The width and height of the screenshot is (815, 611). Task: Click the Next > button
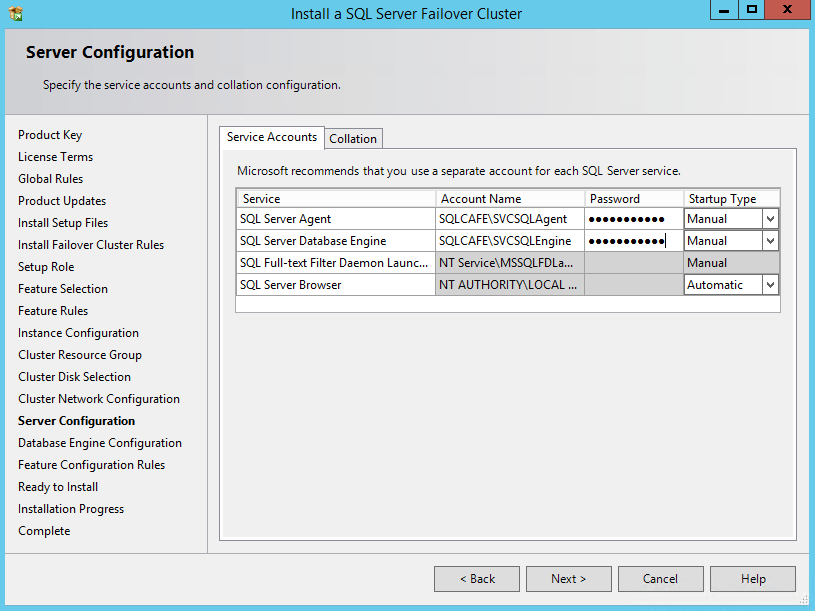pos(569,579)
